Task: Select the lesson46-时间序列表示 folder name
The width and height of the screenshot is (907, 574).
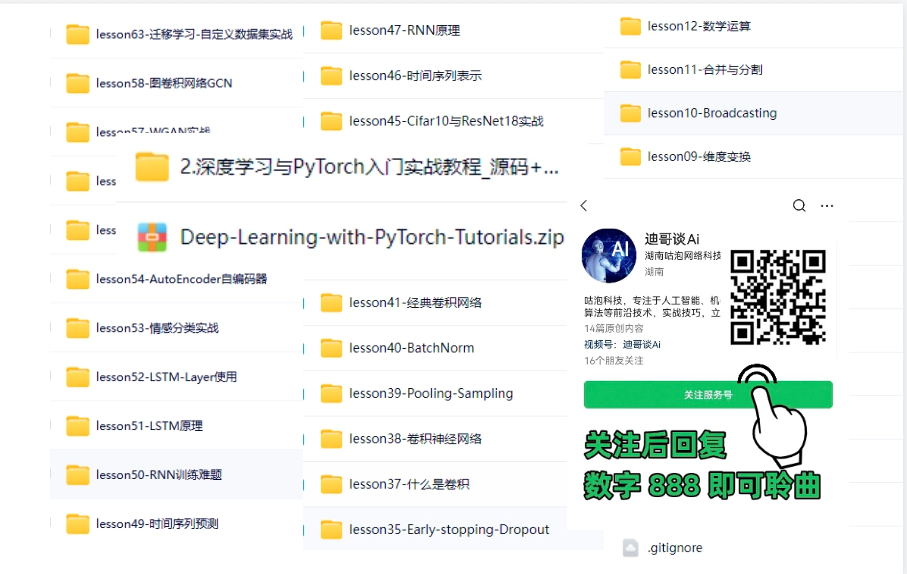Action: click(415, 76)
